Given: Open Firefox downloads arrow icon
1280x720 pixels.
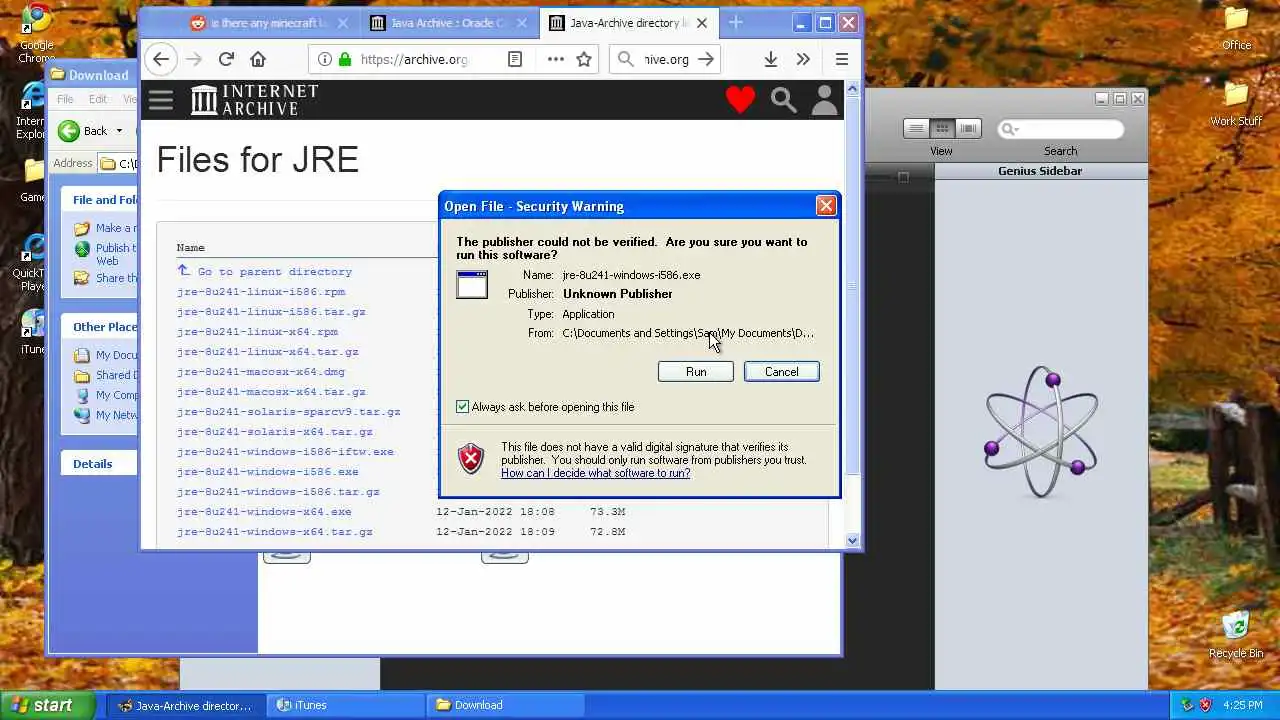Looking at the screenshot, I should pos(771,59).
